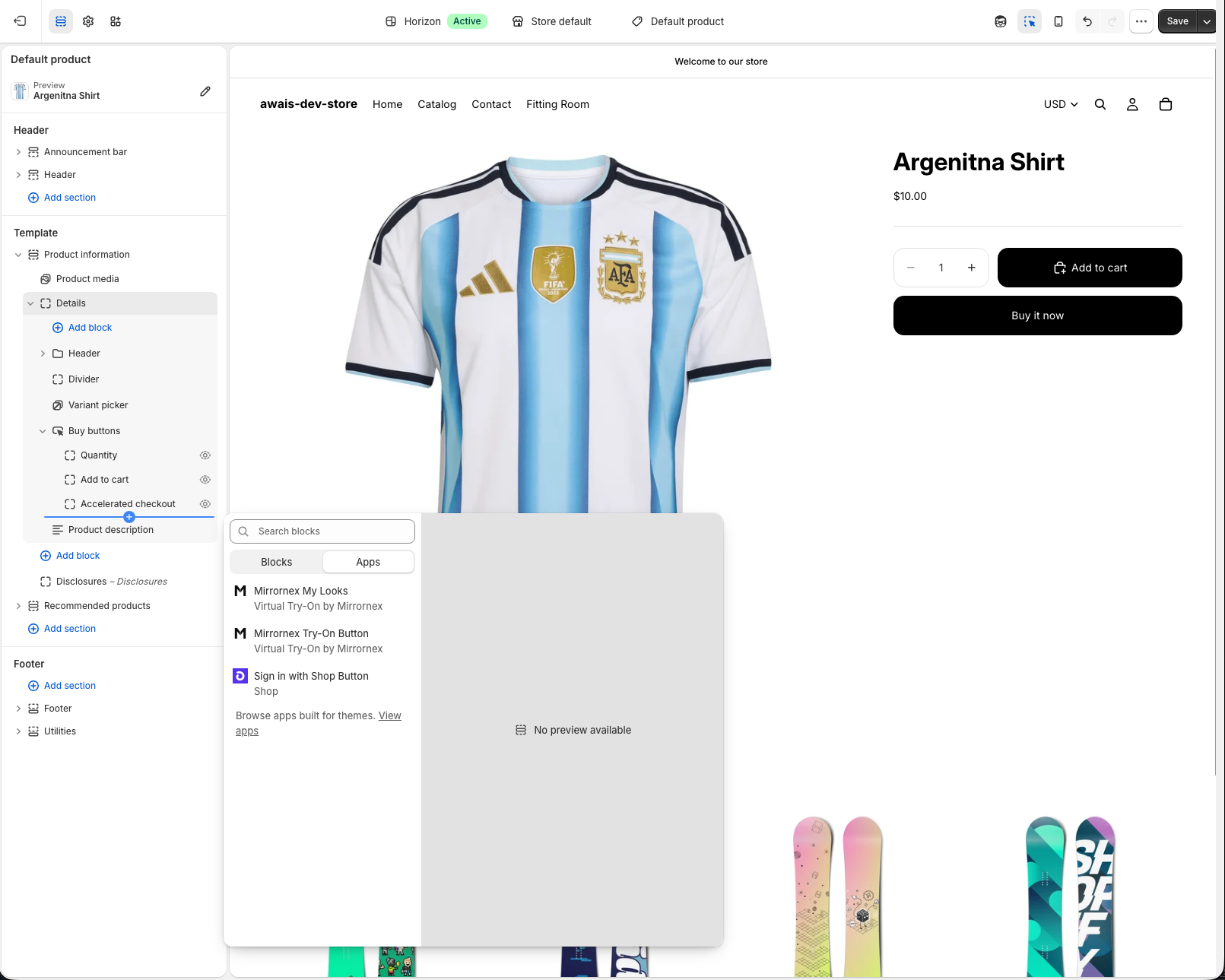The image size is (1225, 980).
Task: Hide the Quantity block
Action: click(205, 455)
